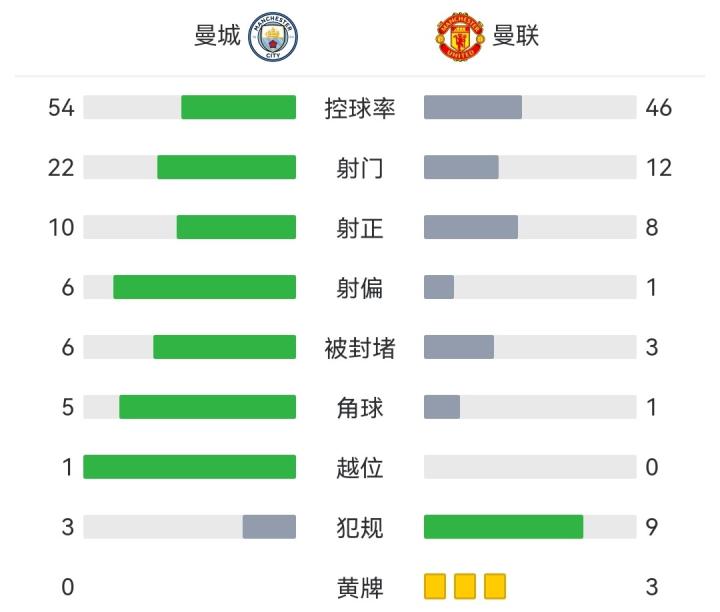This screenshot has width=720, height=612.
Task: Click the first yellow card icon
Action: 435,586
